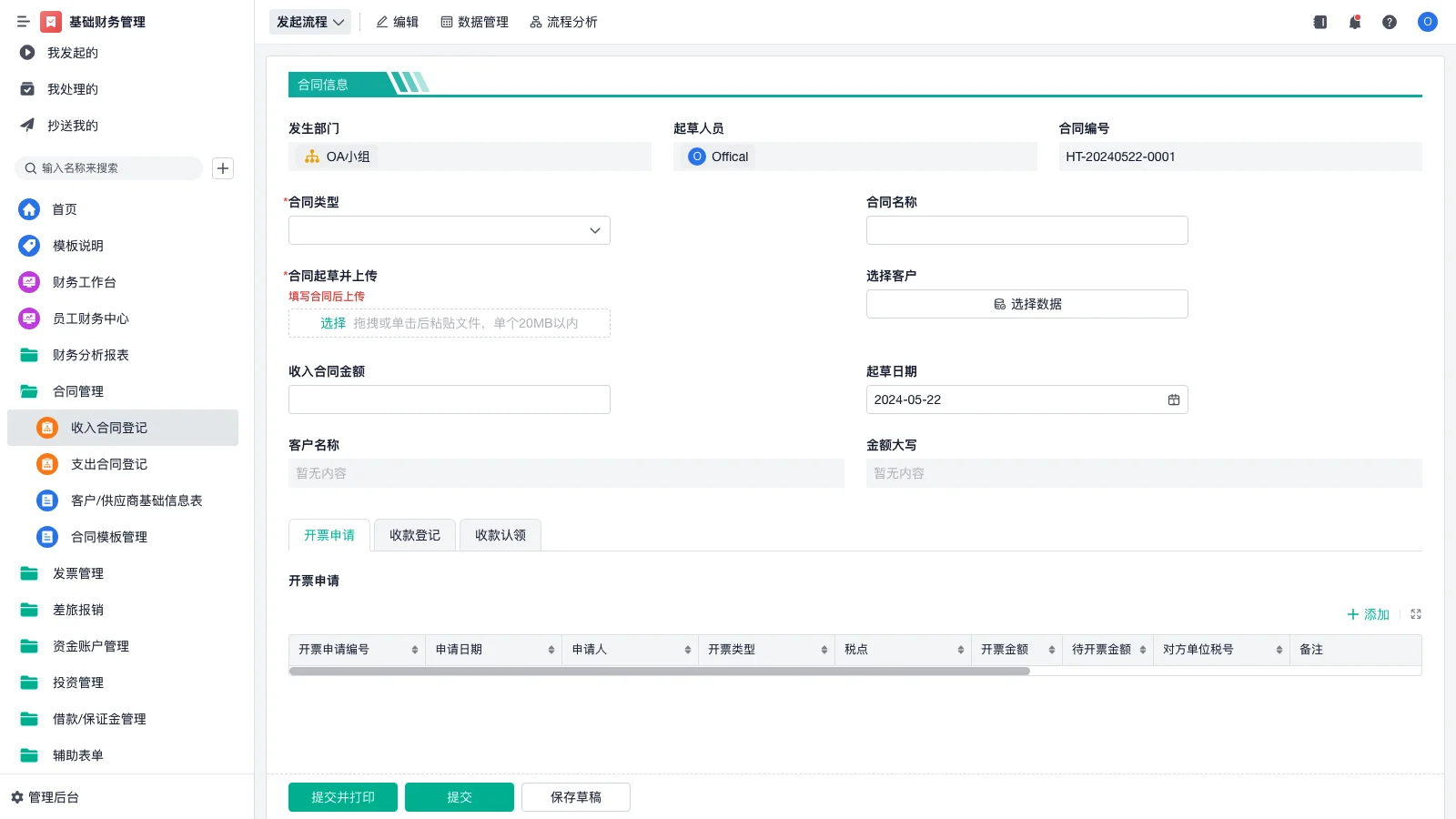Sort table by 对方单位税号 column
This screenshot has height=819, width=1456.
point(1279,650)
